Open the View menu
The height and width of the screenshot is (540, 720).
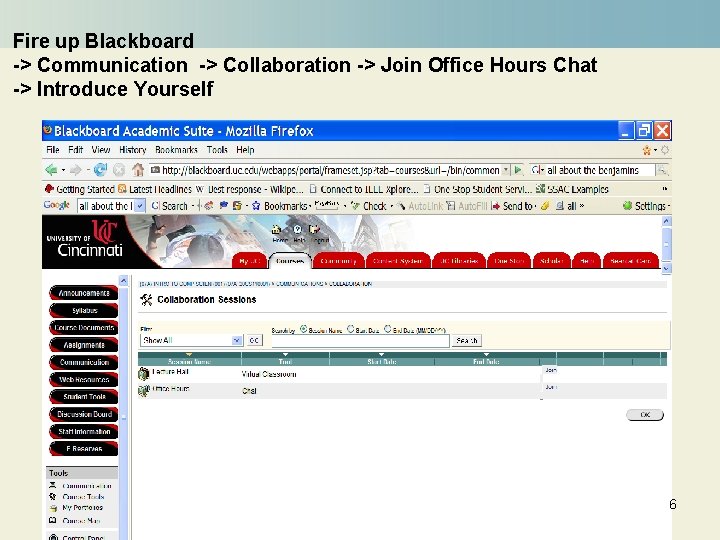101,150
